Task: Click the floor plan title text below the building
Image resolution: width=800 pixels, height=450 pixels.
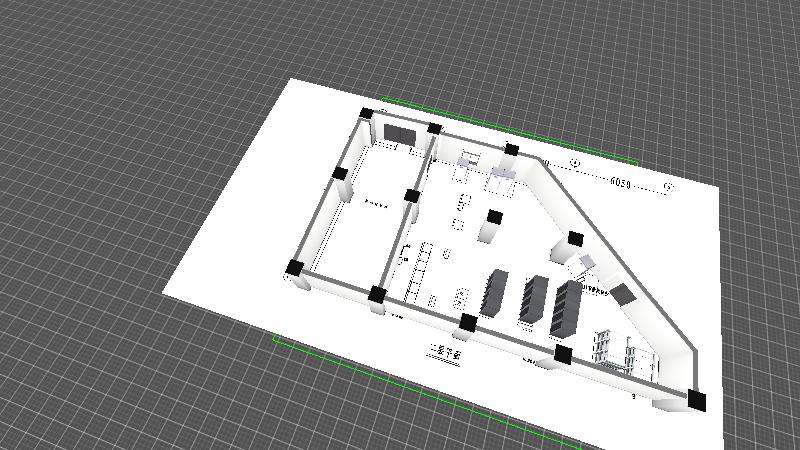Action: click(446, 352)
